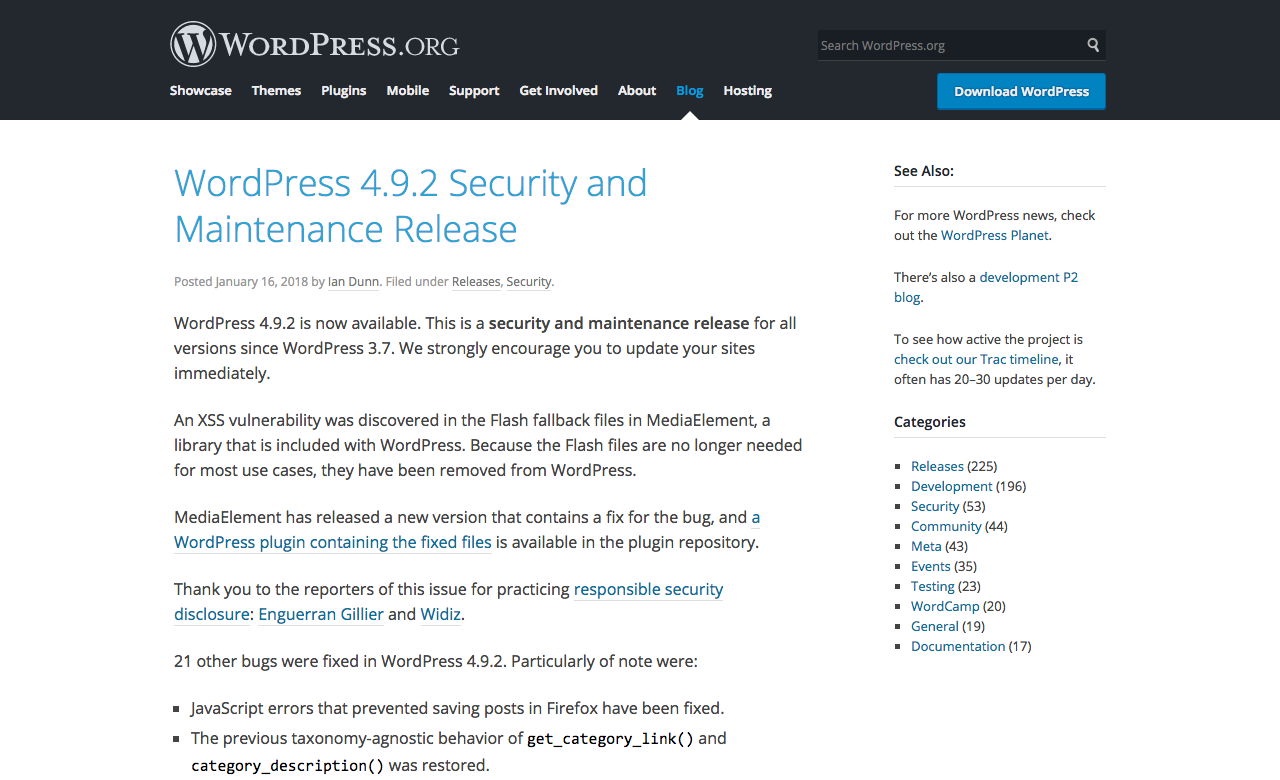
Task: Open the check out our Trac timeline link
Action: 976,359
